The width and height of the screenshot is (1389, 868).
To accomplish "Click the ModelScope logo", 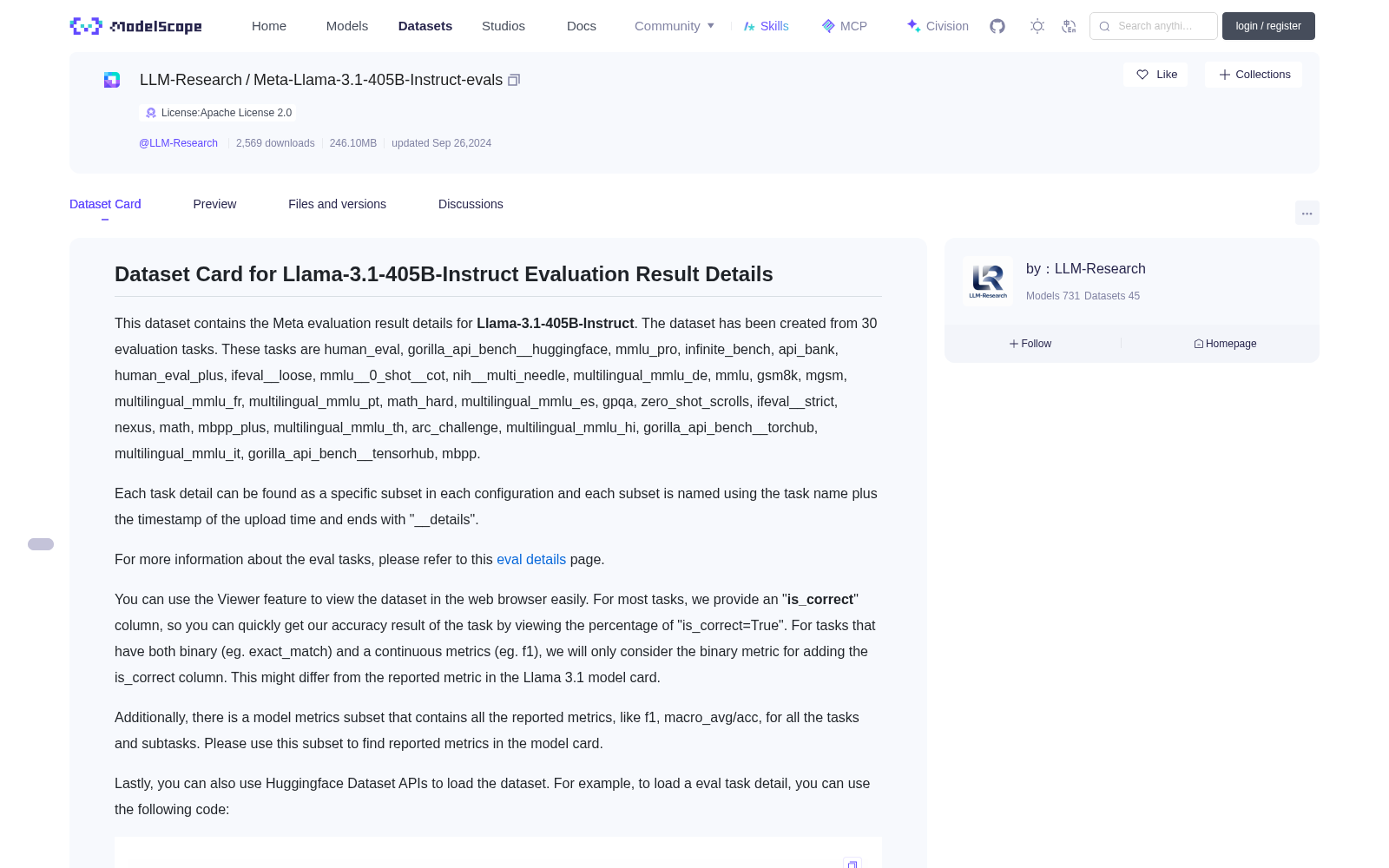I will tap(136, 26).
